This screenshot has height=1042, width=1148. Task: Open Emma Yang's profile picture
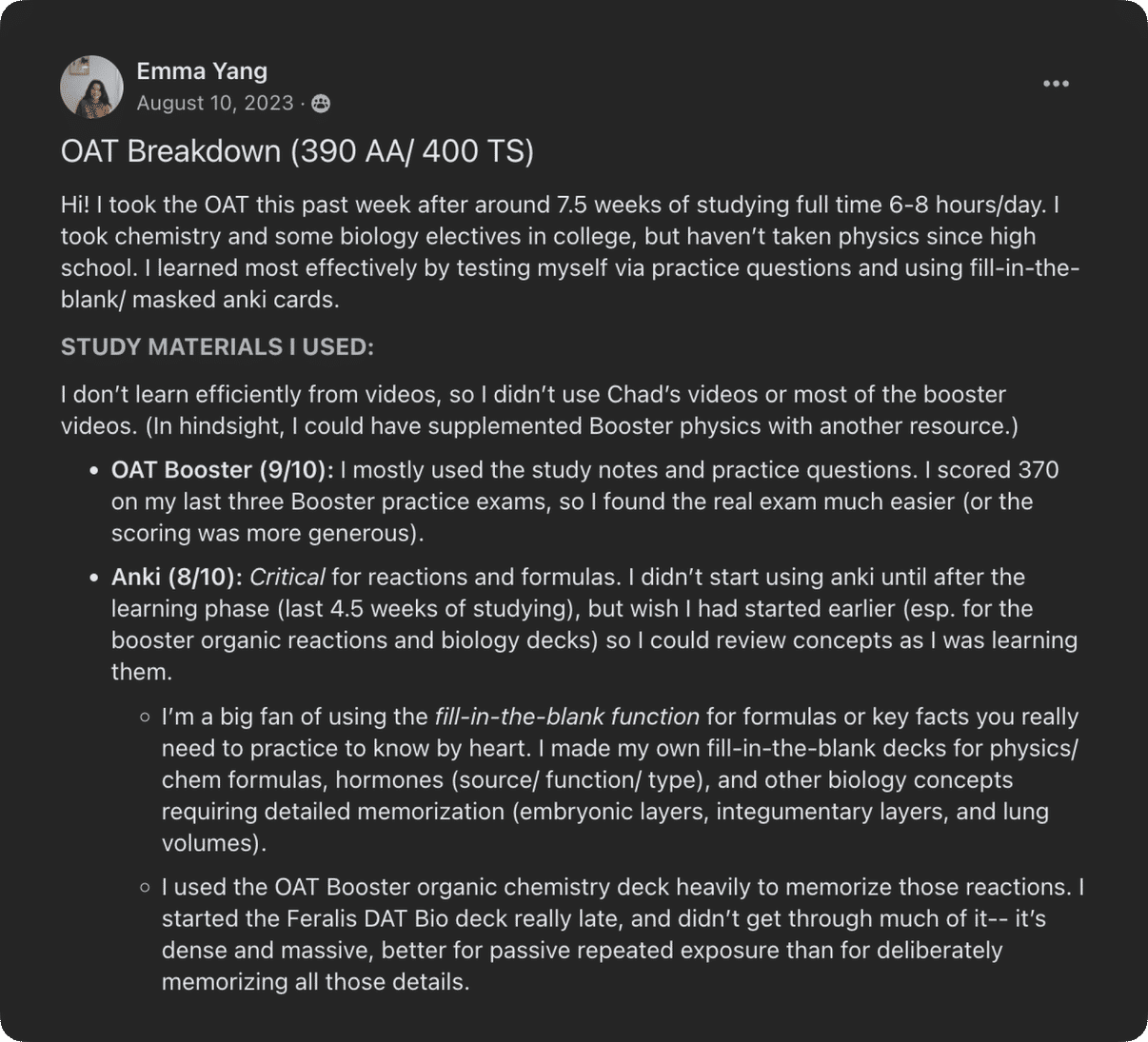[x=91, y=87]
